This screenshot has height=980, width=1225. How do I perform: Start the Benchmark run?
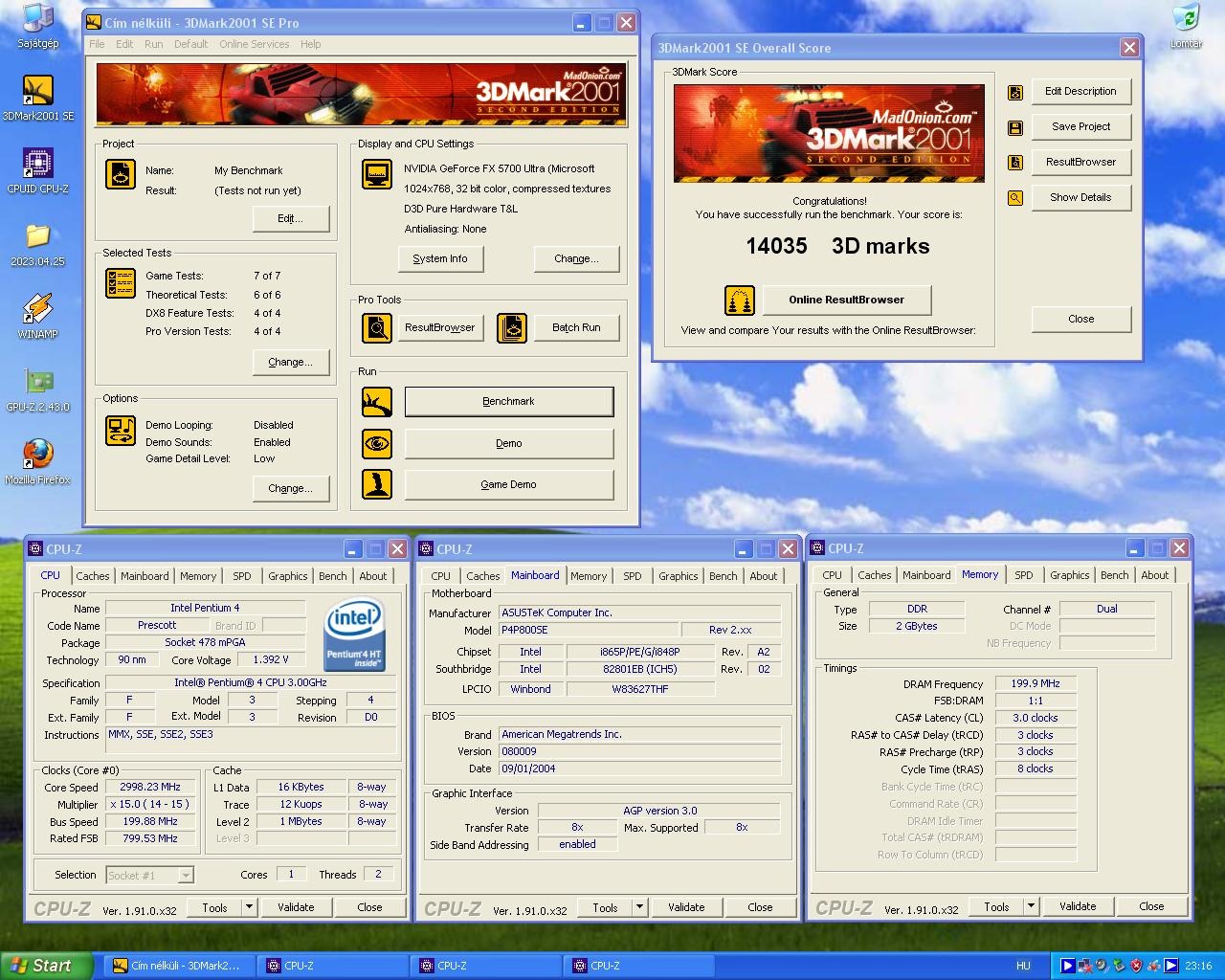(509, 402)
